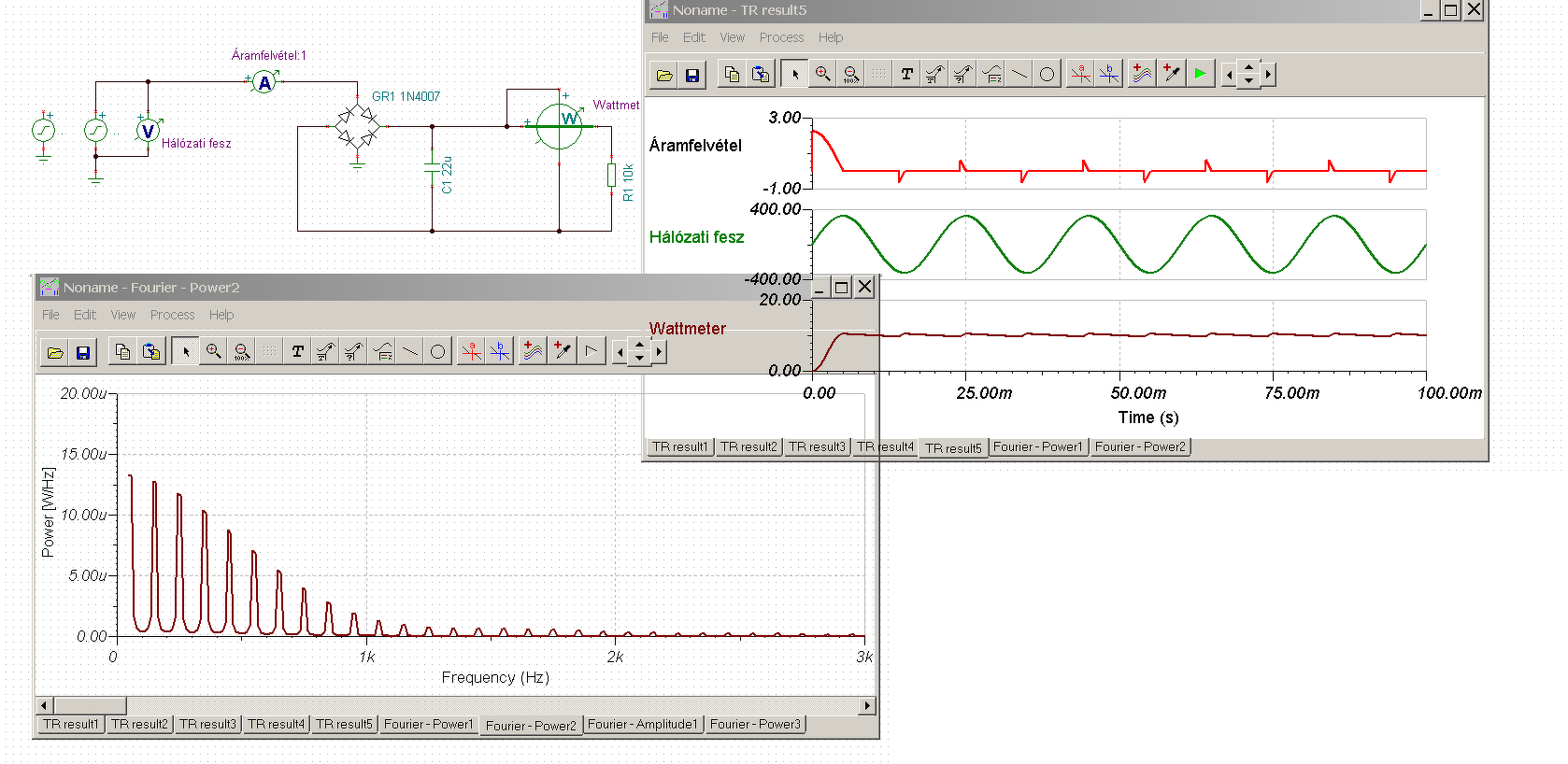Switch to TR result4 tab in Fourier window
Screen dimensions: 1568x764
276,725
